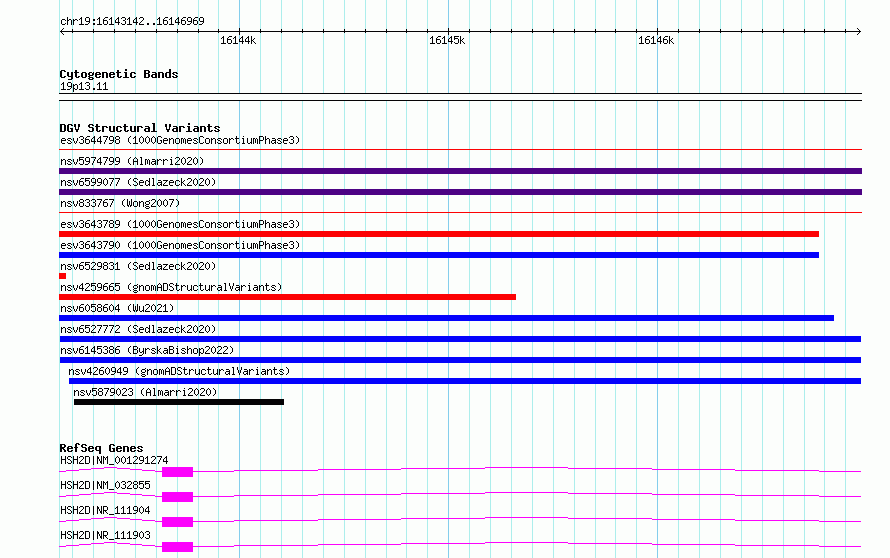Click the esv3643790 label text
This screenshot has height=558, width=890.
pyautogui.click(x=180, y=245)
